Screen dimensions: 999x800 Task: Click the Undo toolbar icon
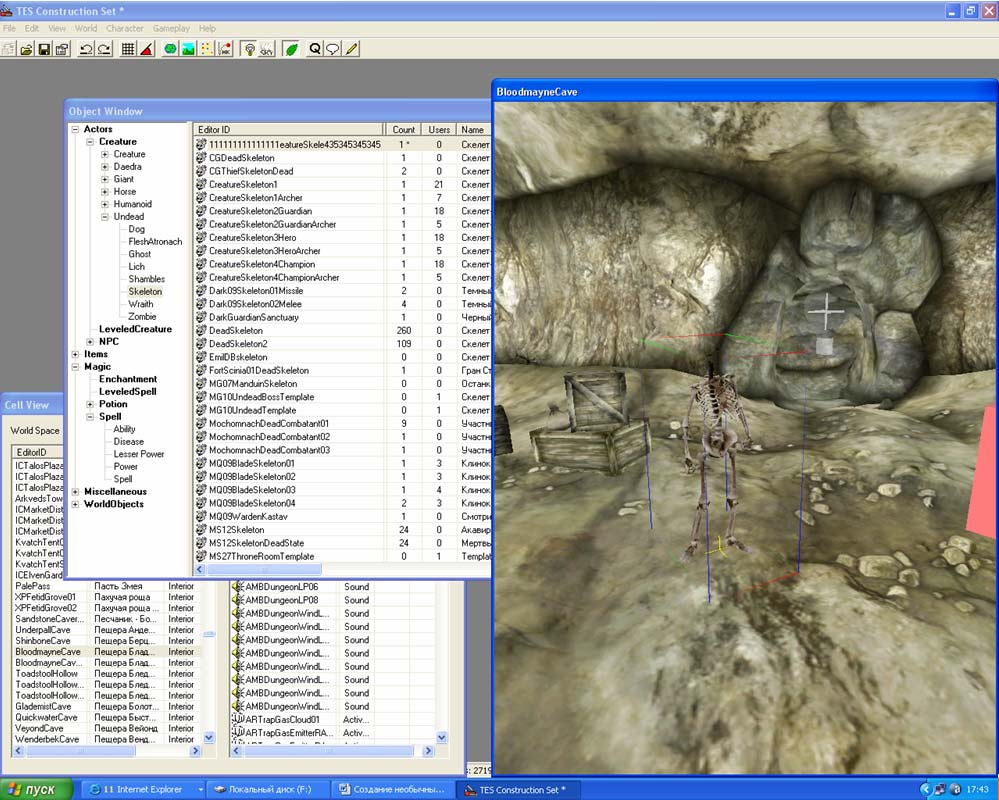[x=86, y=49]
